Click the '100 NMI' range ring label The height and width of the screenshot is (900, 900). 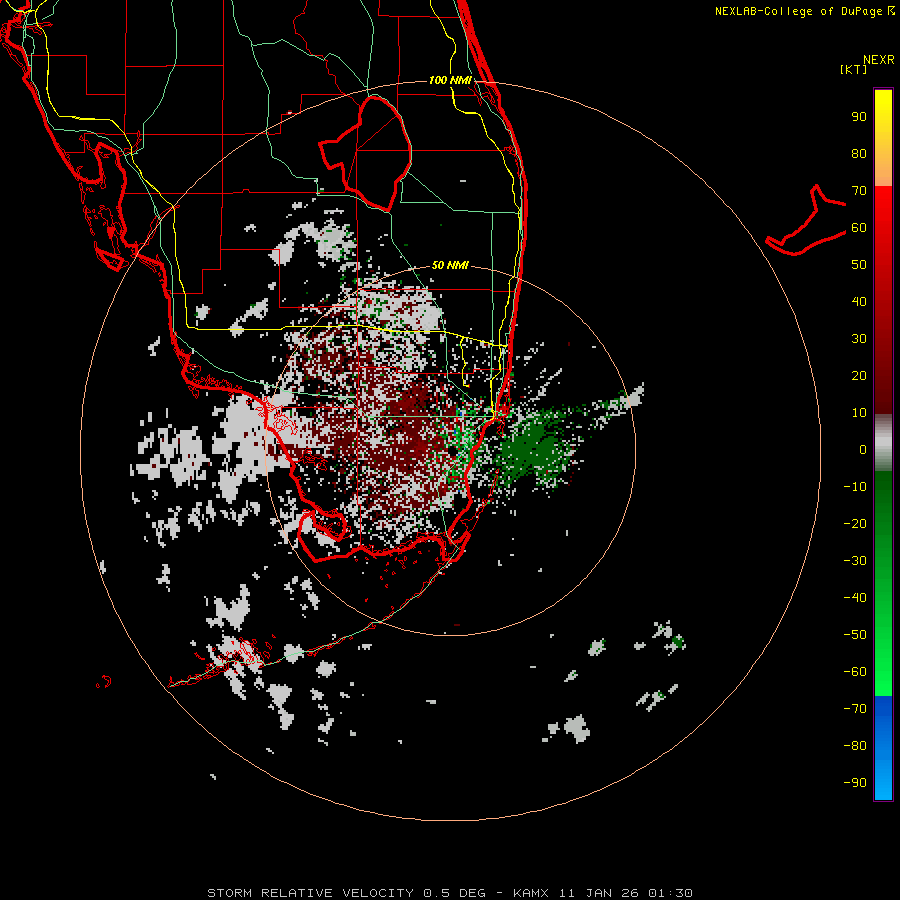(450, 80)
